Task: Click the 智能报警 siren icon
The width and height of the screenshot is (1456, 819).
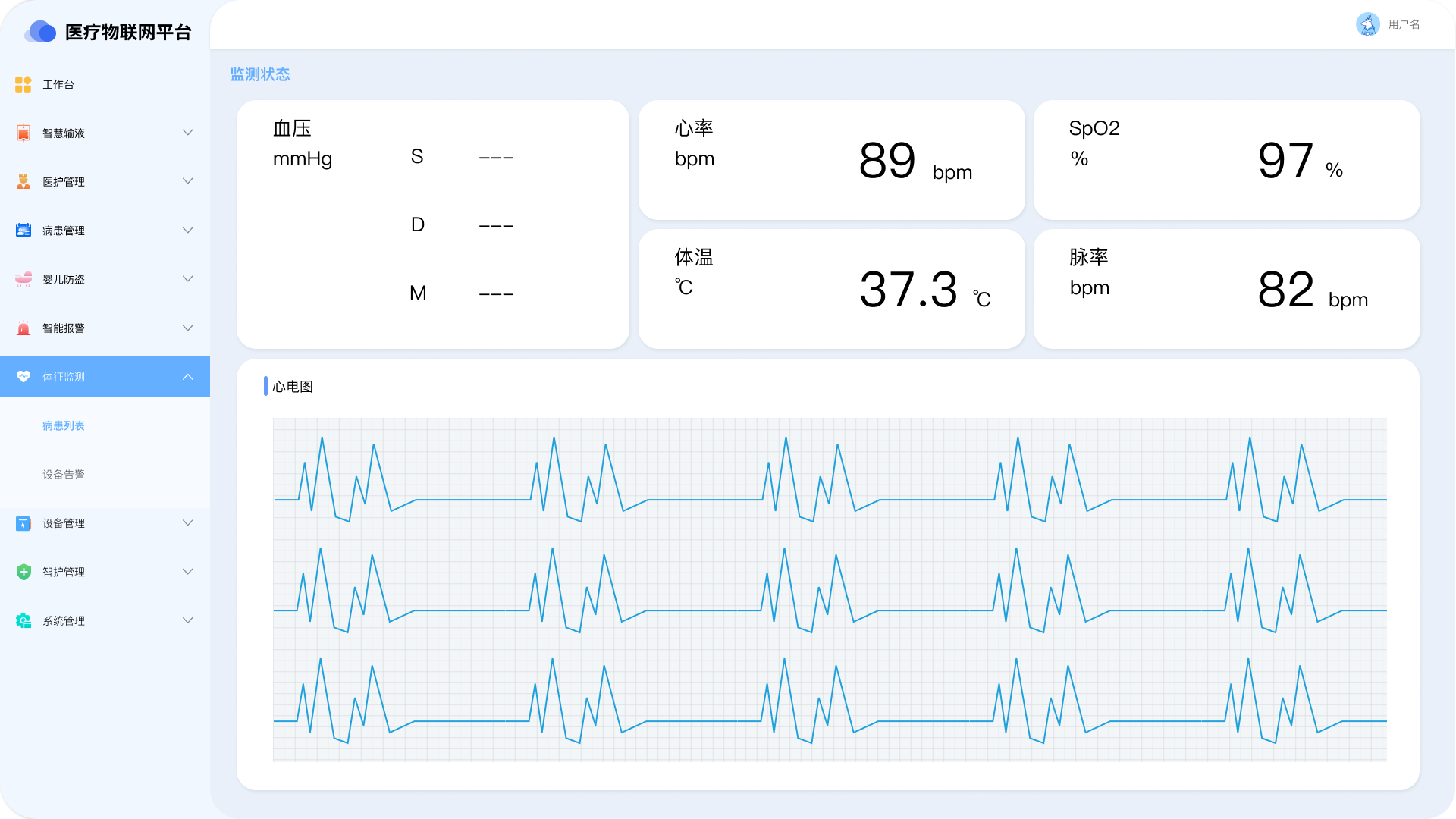Action: tap(24, 328)
